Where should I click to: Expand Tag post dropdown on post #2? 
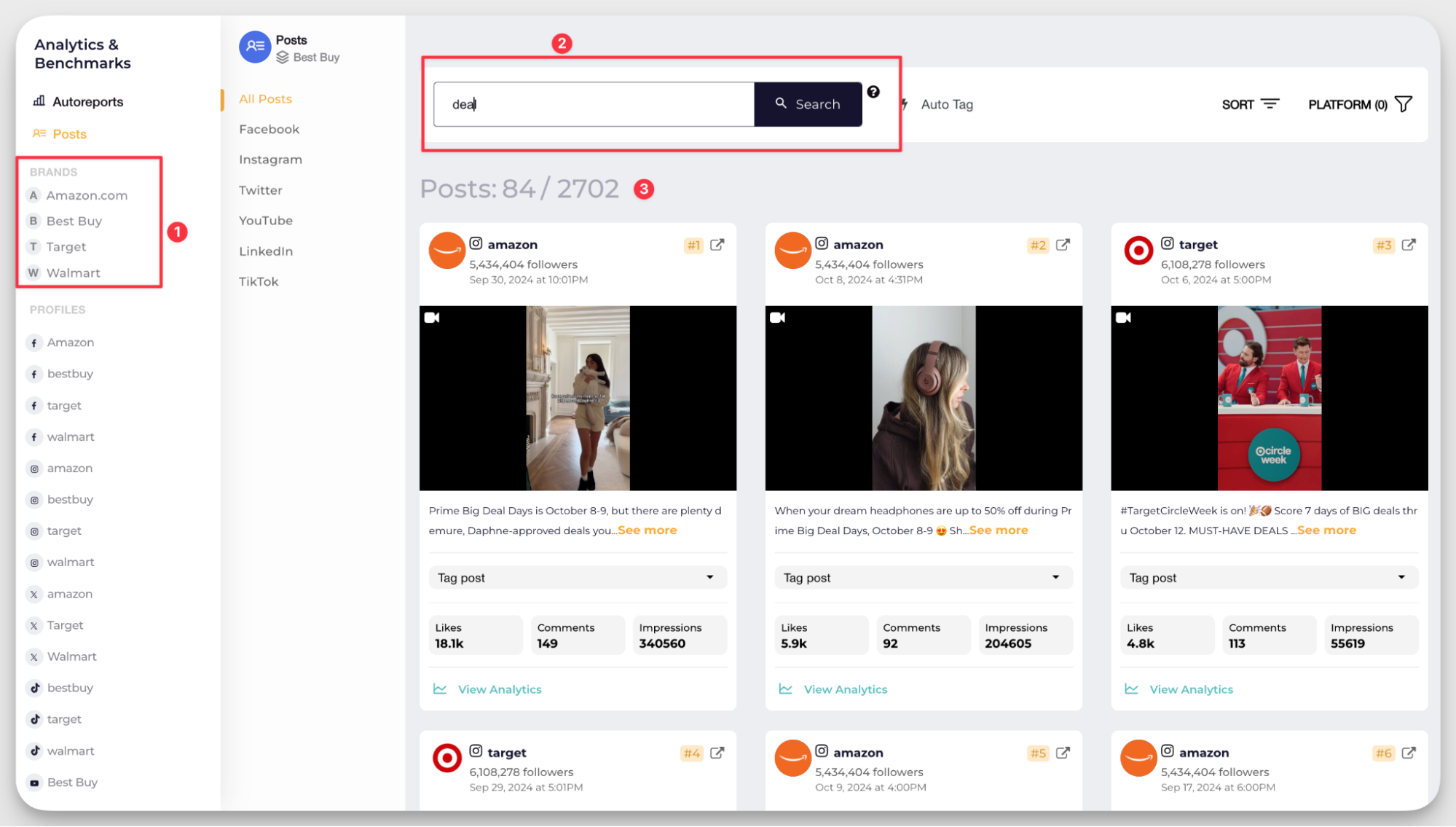923,578
